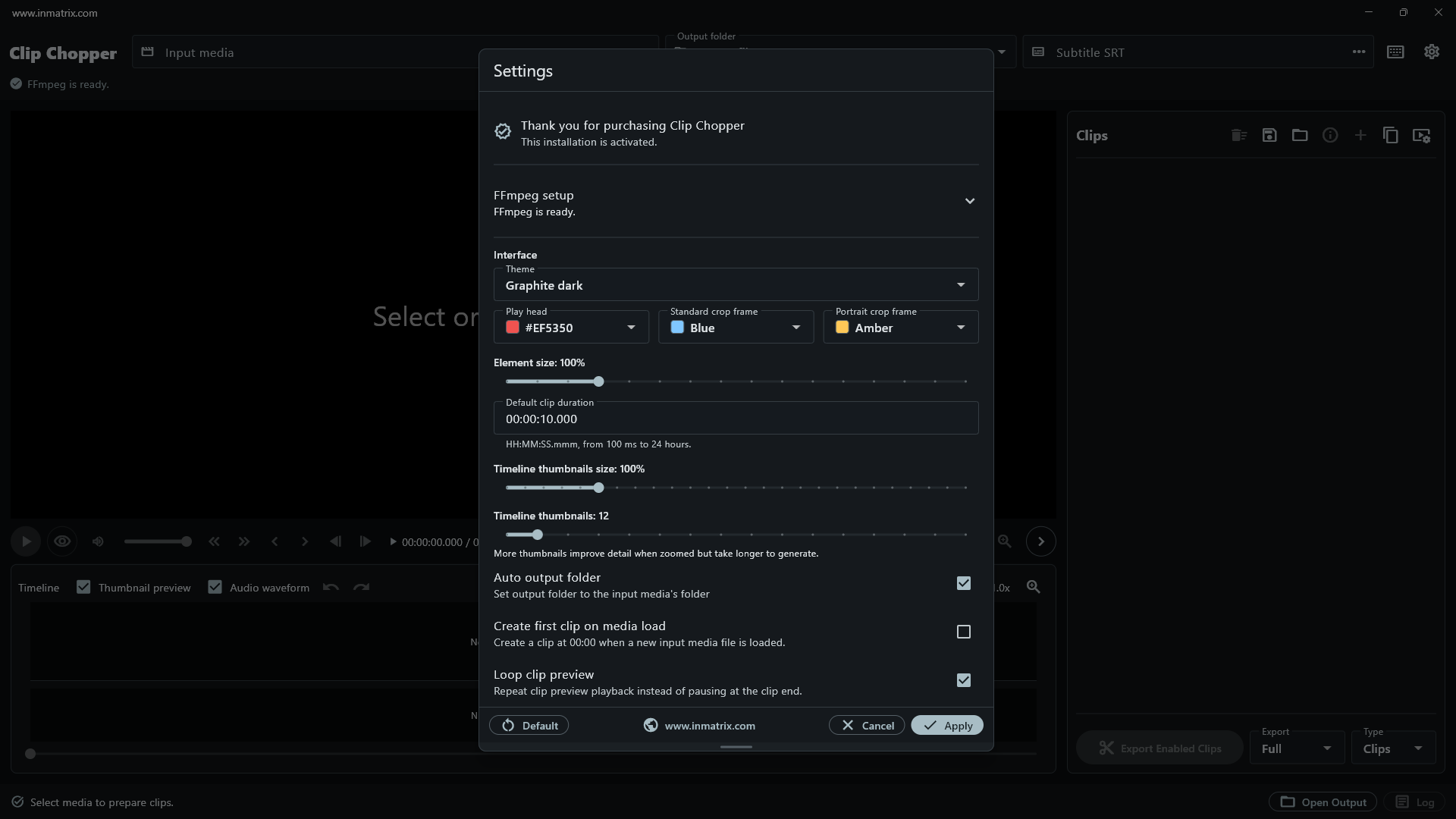Toggle the Thumbnail preview checkbox

[x=83, y=587]
